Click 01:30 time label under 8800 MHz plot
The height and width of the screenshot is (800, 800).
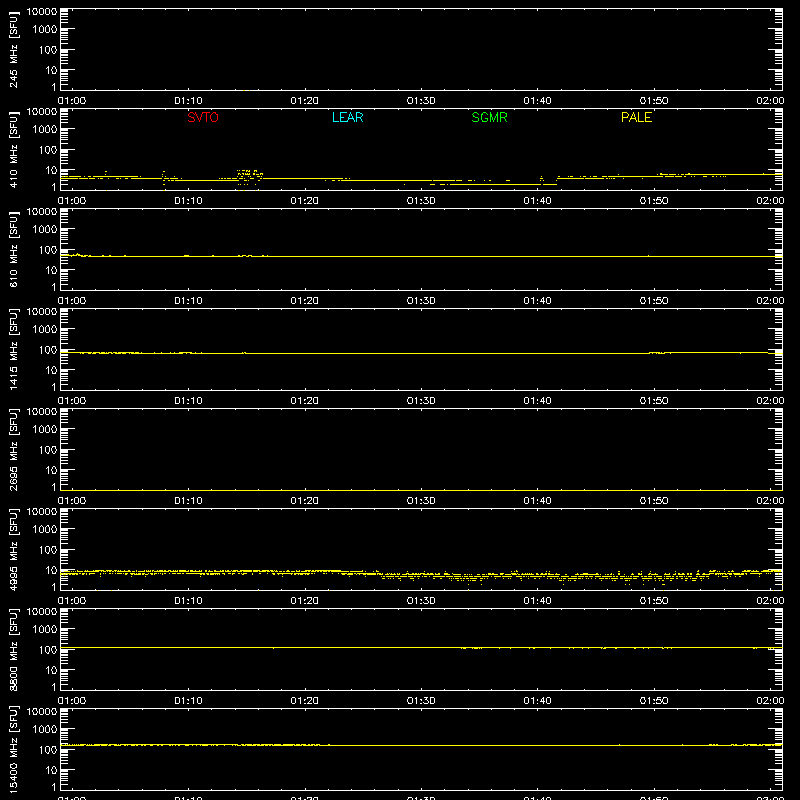click(421, 701)
